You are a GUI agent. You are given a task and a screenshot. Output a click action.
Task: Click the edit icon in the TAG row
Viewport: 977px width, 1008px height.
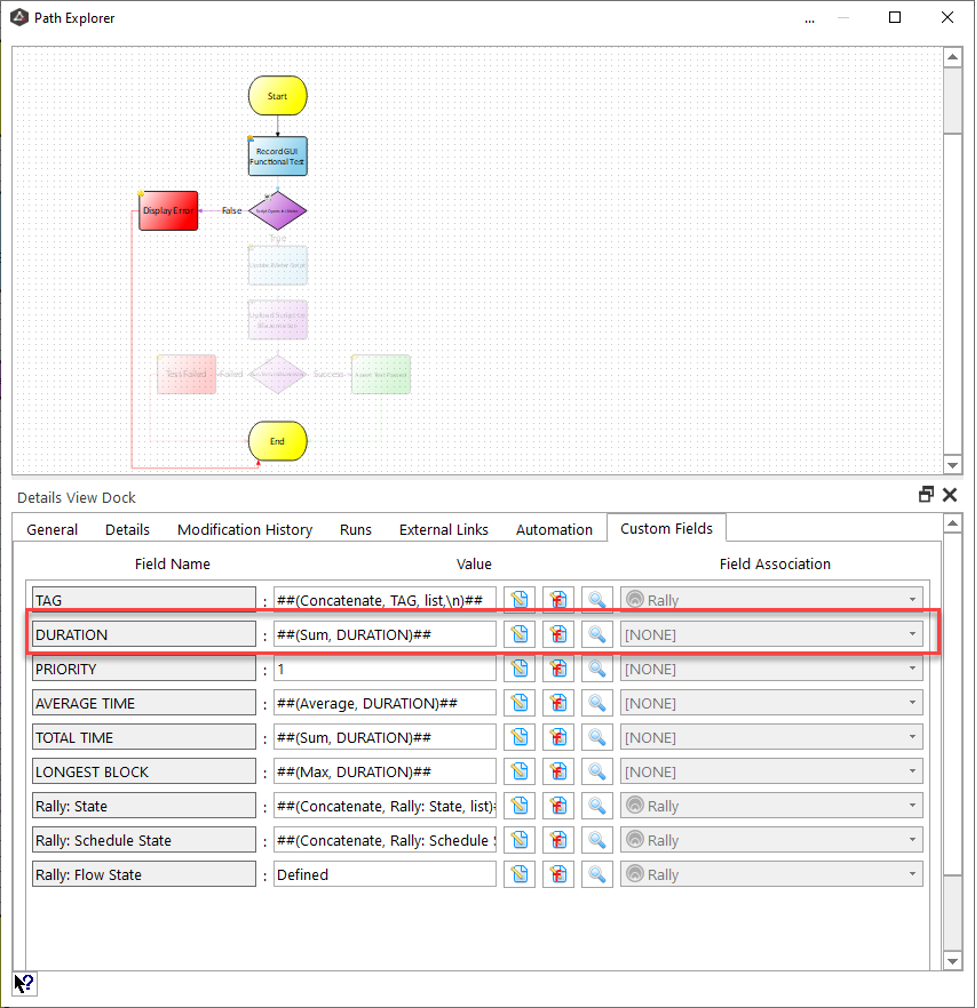pyautogui.click(x=519, y=600)
